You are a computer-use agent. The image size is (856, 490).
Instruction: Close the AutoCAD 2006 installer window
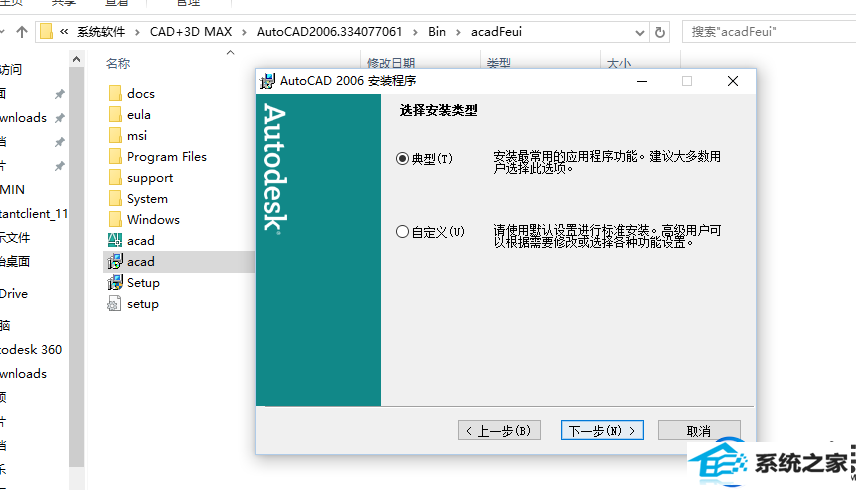tap(733, 81)
